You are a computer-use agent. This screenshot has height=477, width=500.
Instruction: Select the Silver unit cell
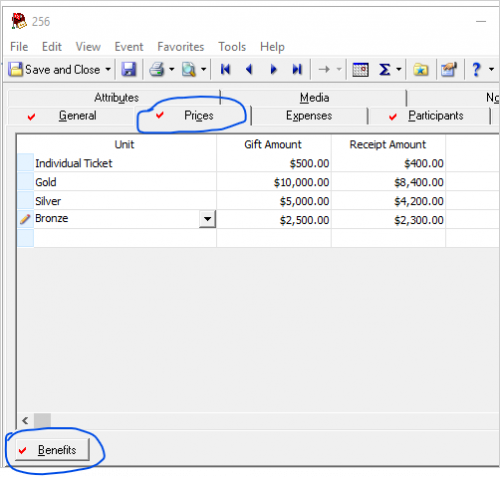[125, 201]
